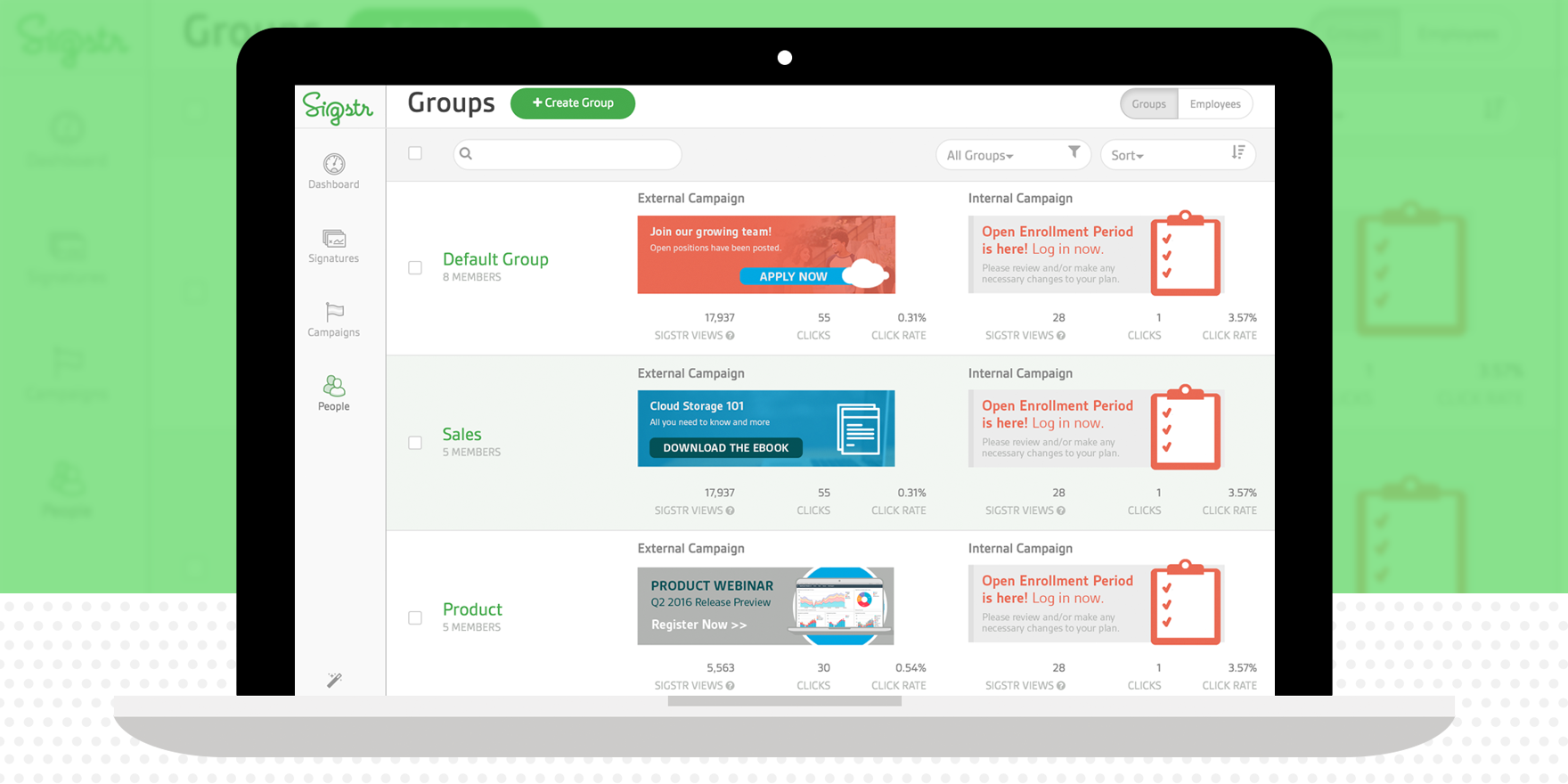Image resolution: width=1568 pixels, height=784 pixels.
Task: Check the Product group checkbox
Action: pyautogui.click(x=415, y=617)
